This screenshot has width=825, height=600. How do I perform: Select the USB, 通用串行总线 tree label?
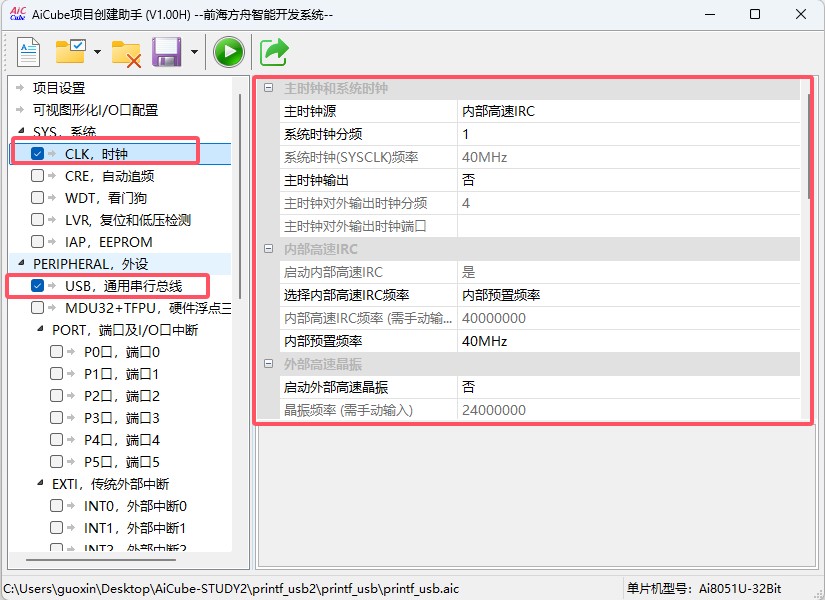124,286
